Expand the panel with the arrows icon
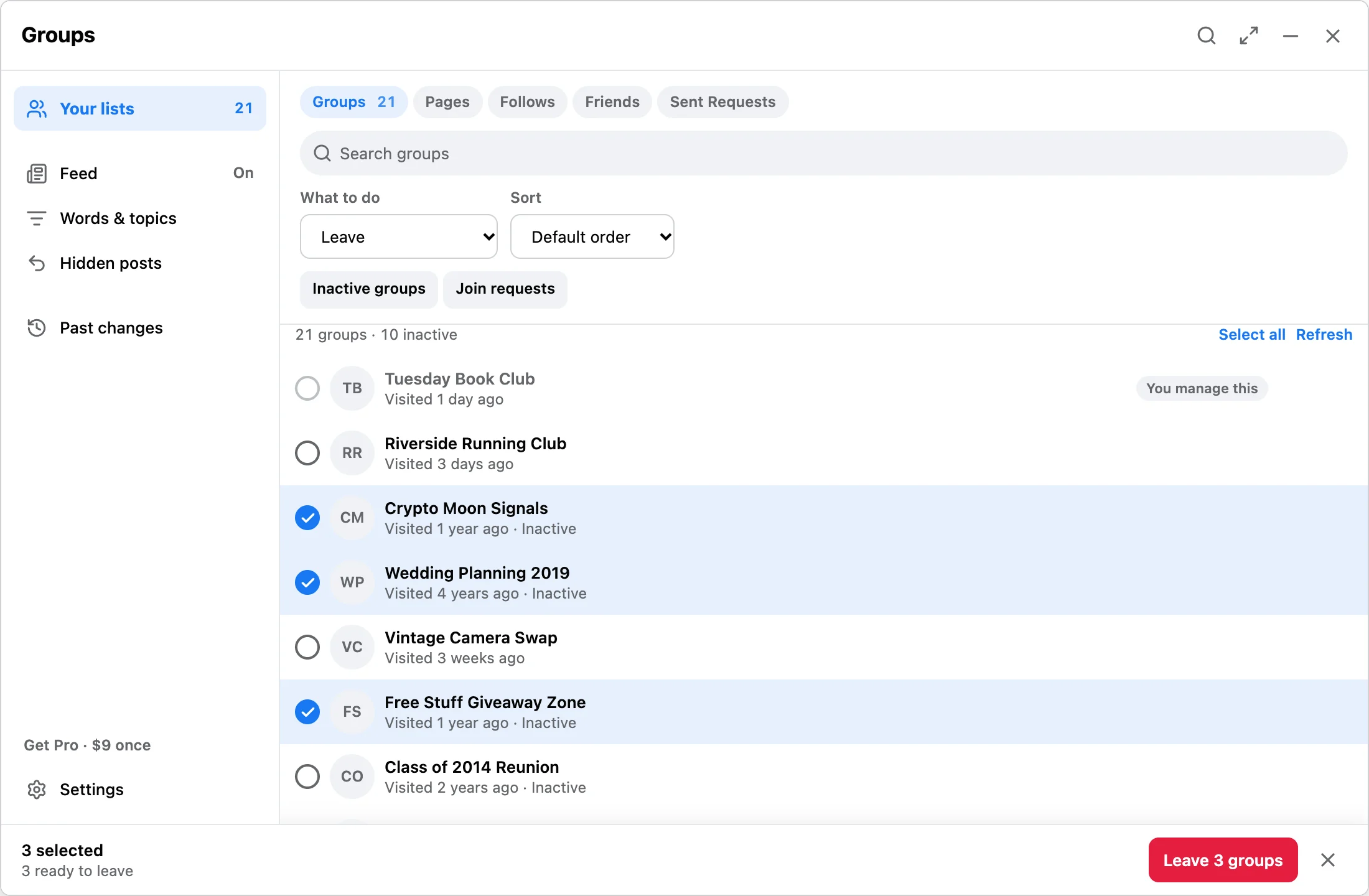The image size is (1369, 896). (x=1249, y=35)
